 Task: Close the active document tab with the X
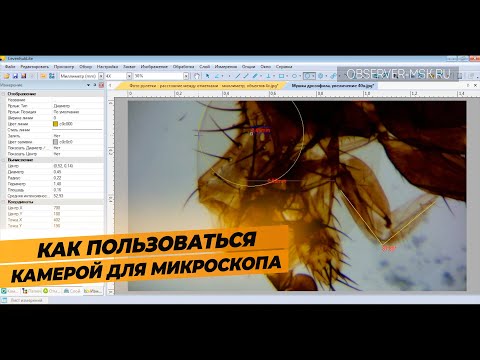pyautogui.click(x=475, y=85)
